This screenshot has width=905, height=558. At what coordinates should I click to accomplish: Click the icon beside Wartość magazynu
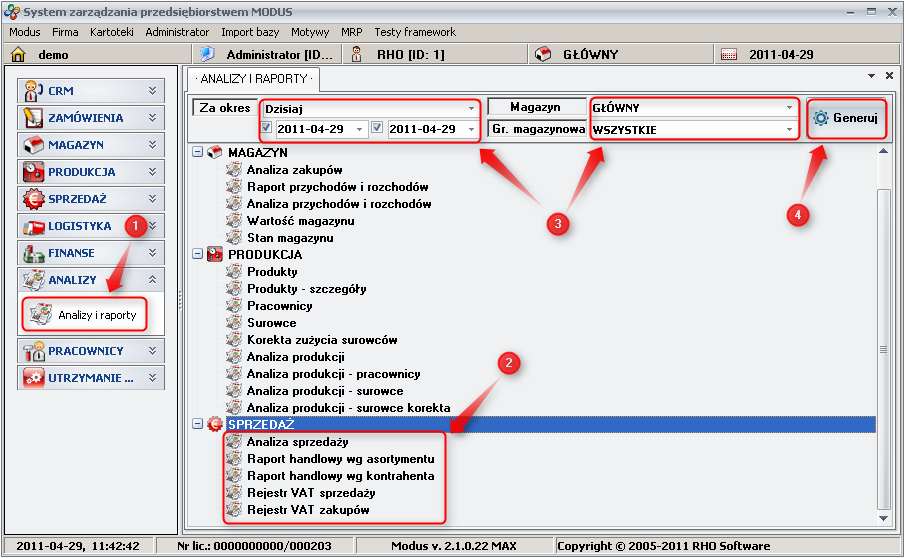234,220
